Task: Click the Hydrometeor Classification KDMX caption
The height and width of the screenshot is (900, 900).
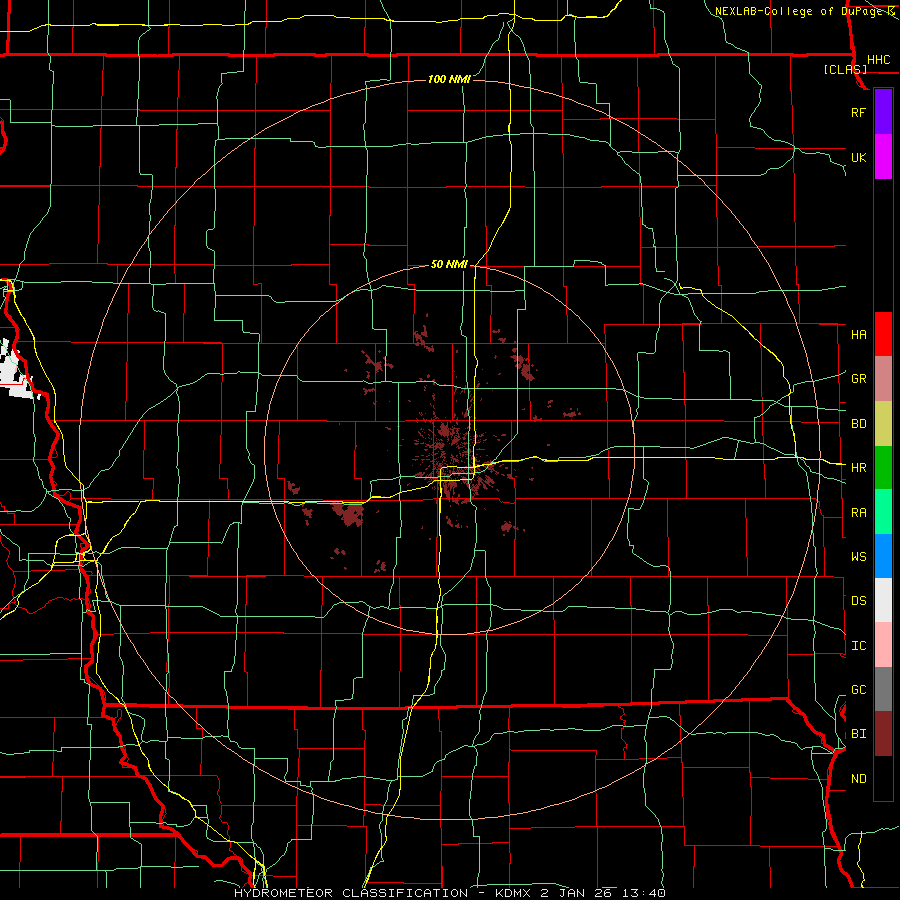Action: [x=450, y=893]
